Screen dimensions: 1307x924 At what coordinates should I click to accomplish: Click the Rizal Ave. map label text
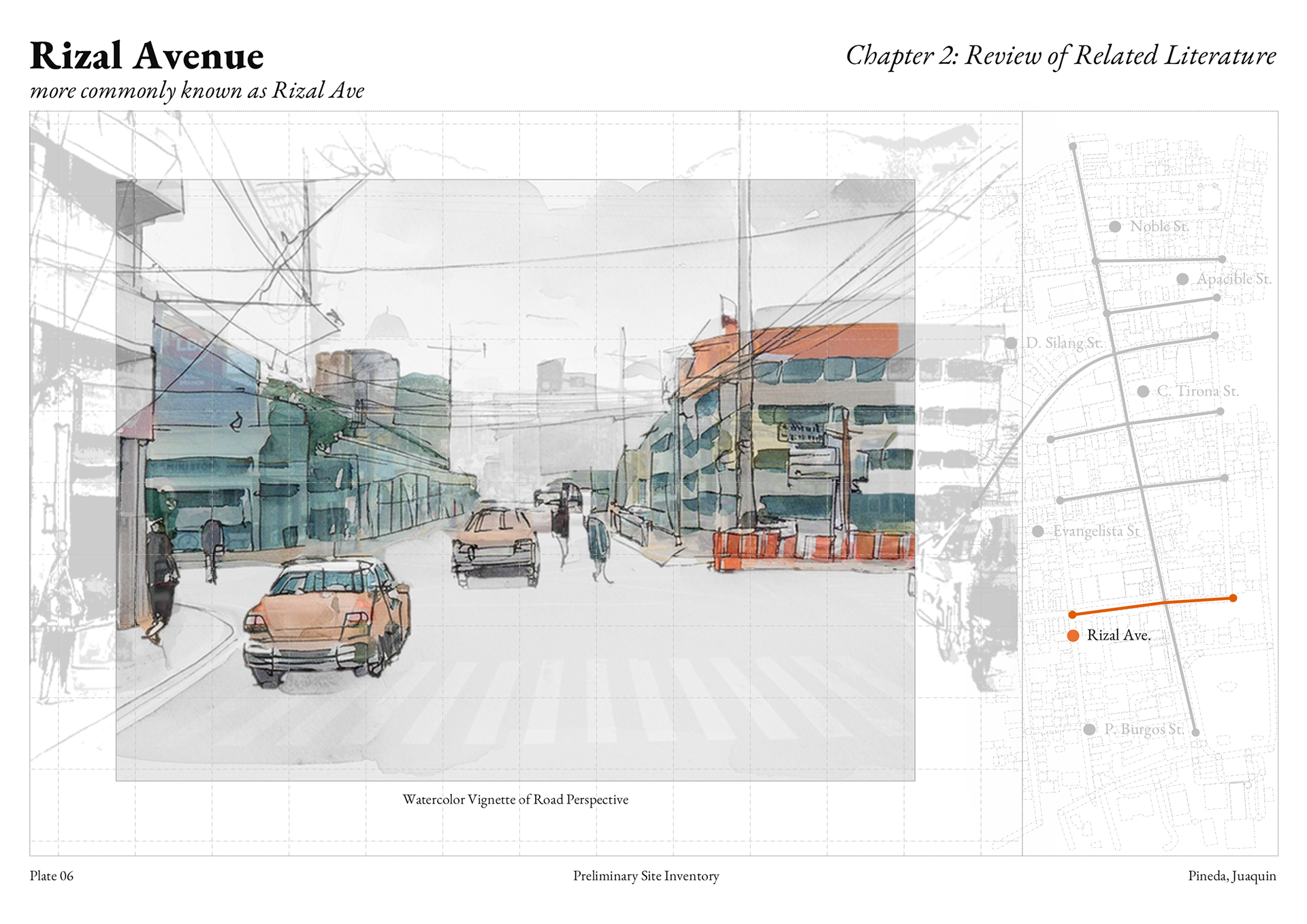pyautogui.click(x=1118, y=636)
